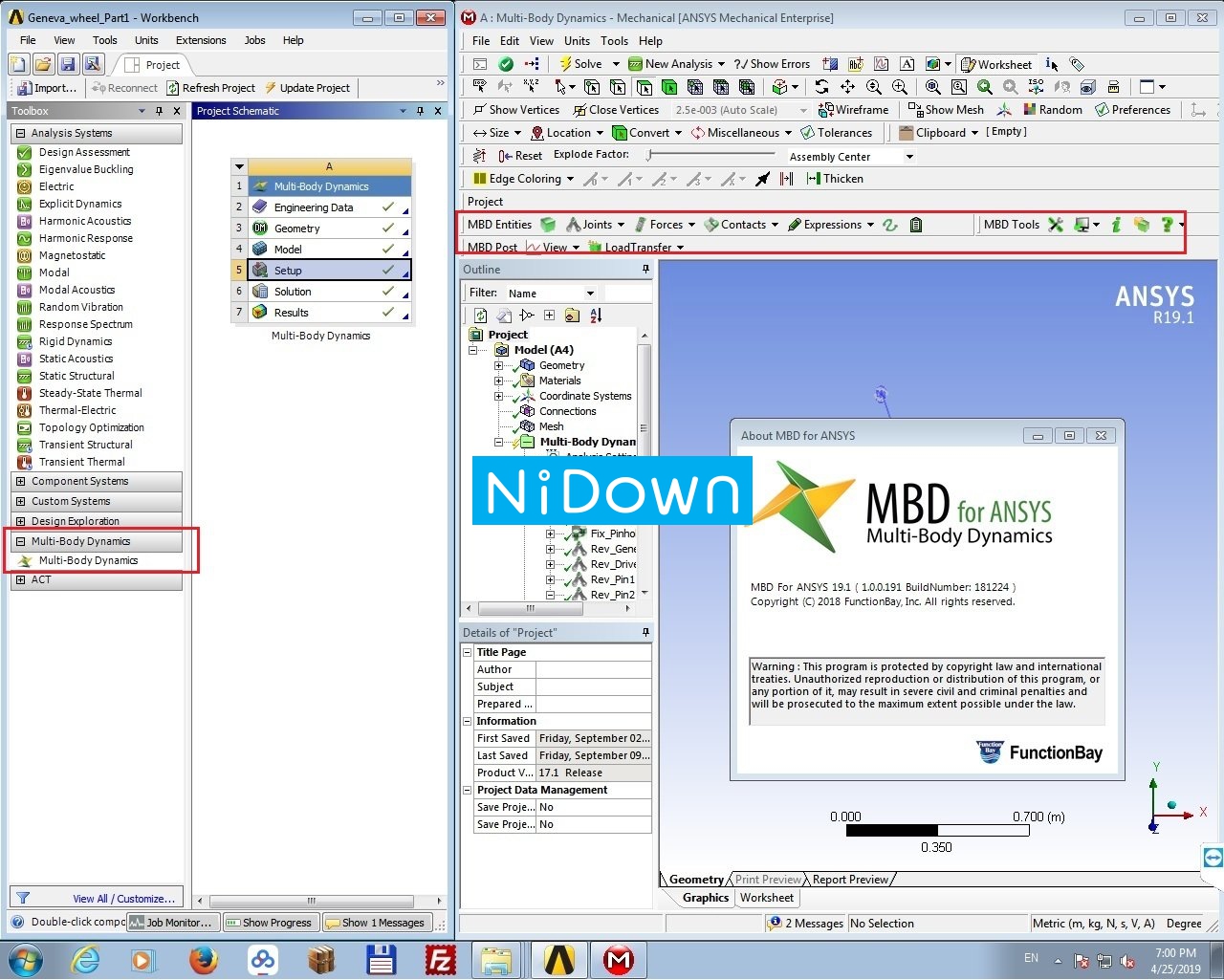Toggle Show Vertices display

click(x=515, y=109)
